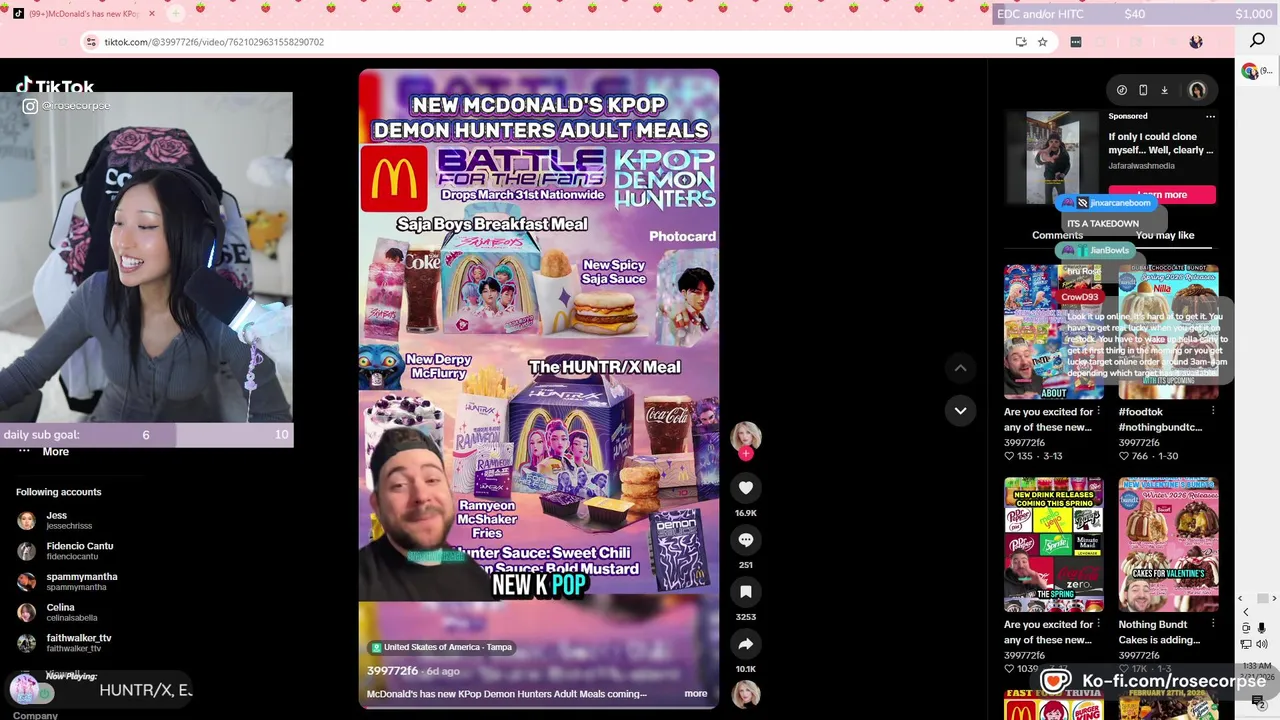Click the 'Following accounts' heading

click(x=58, y=492)
